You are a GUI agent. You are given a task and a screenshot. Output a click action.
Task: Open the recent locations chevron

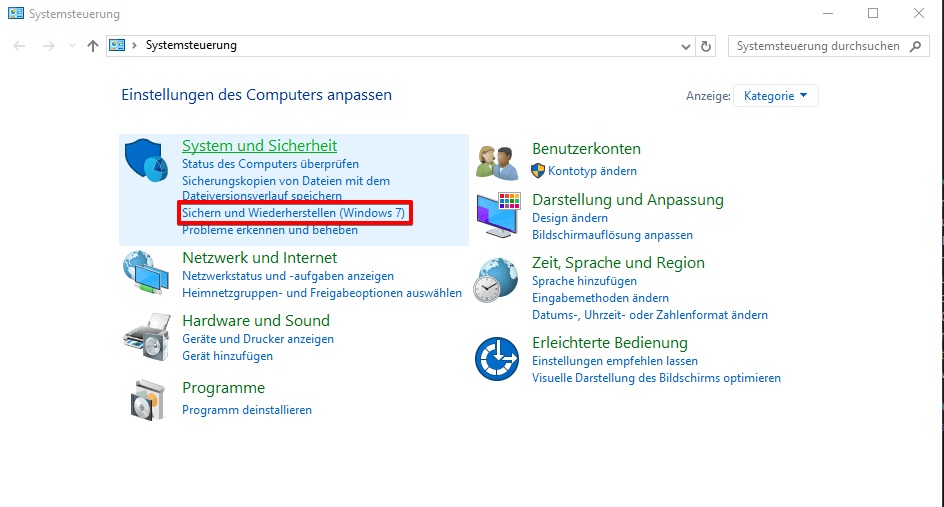pos(72,46)
